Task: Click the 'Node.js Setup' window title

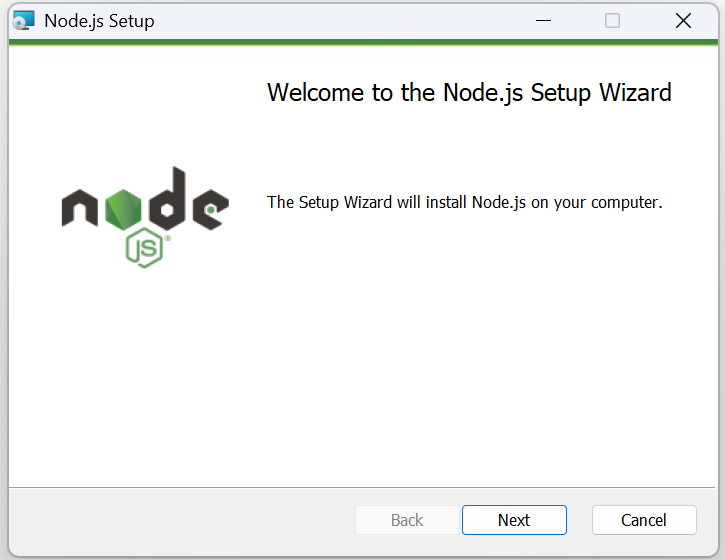Action: tap(99, 21)
